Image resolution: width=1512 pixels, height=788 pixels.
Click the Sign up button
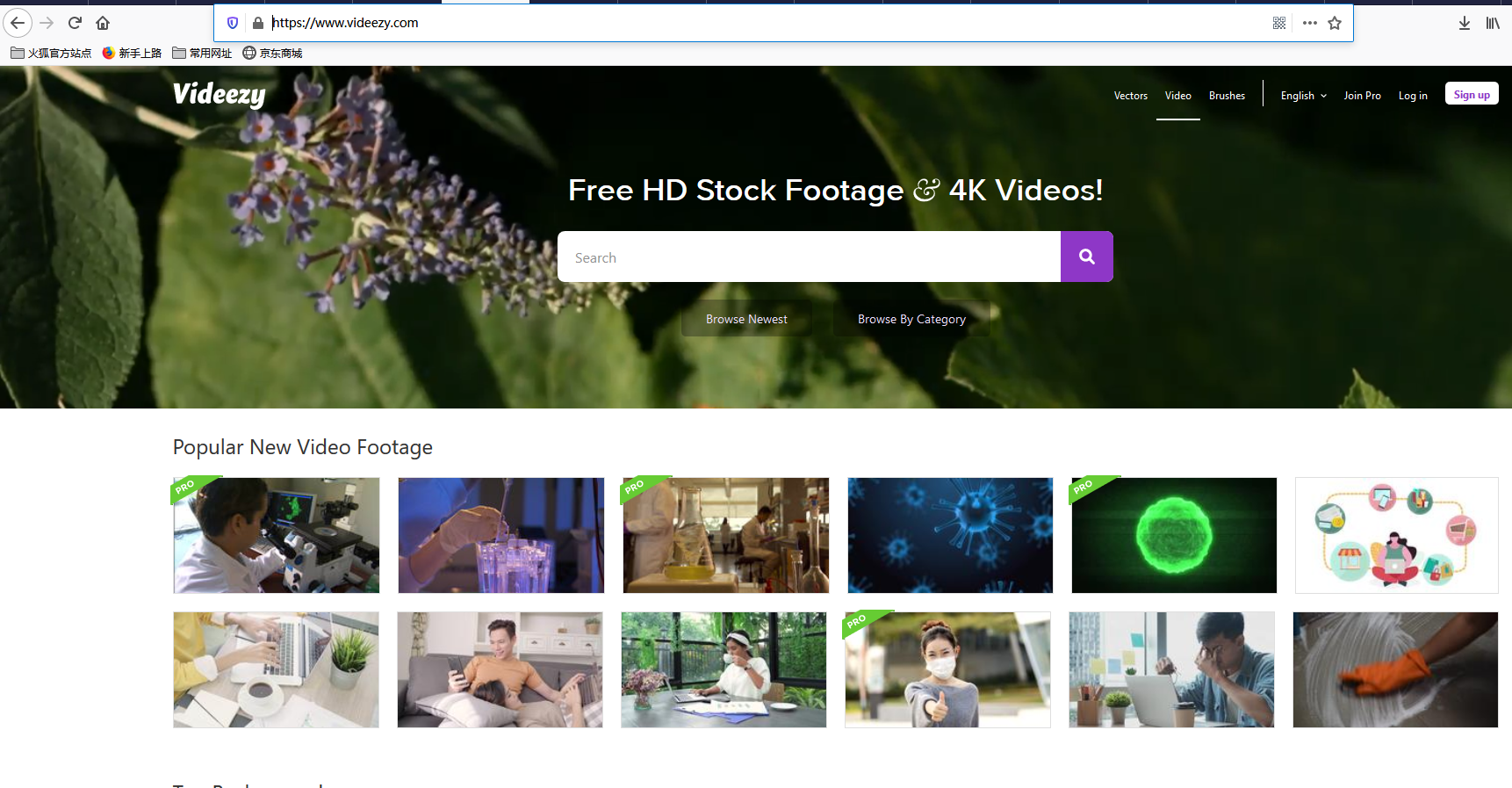click(x=1472, y=95)
